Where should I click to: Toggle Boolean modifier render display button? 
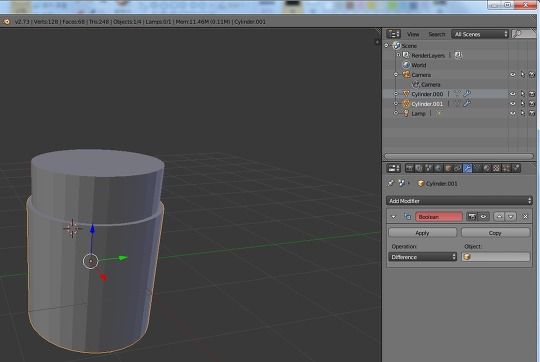tap(472, 216)
